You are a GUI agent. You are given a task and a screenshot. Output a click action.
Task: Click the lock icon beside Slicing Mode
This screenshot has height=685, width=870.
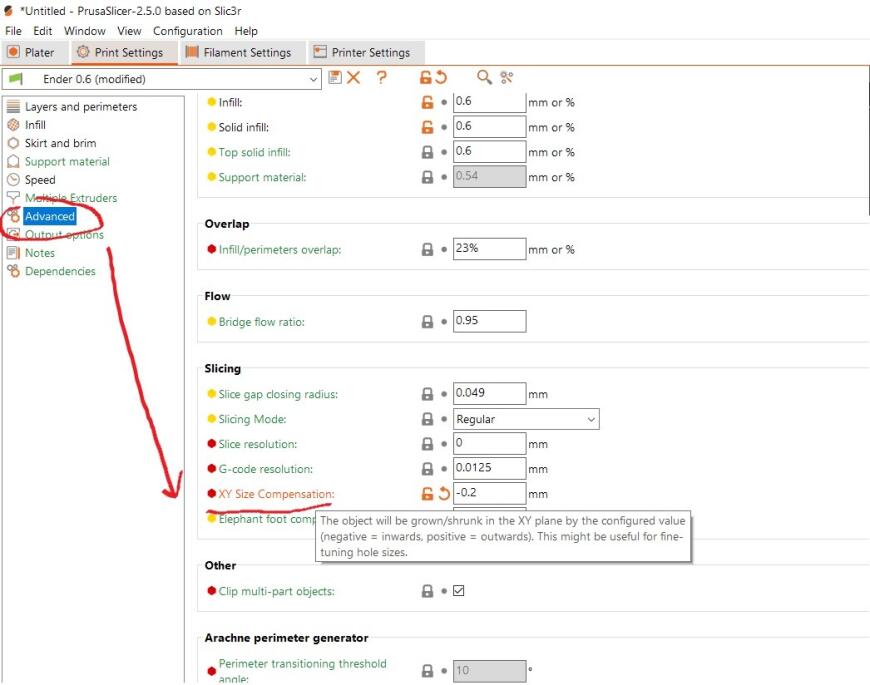point(427,419)
